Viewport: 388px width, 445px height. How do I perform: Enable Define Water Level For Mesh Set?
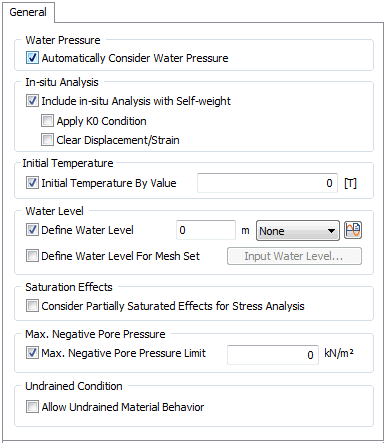pyautogui.click(x=32, y=256)
